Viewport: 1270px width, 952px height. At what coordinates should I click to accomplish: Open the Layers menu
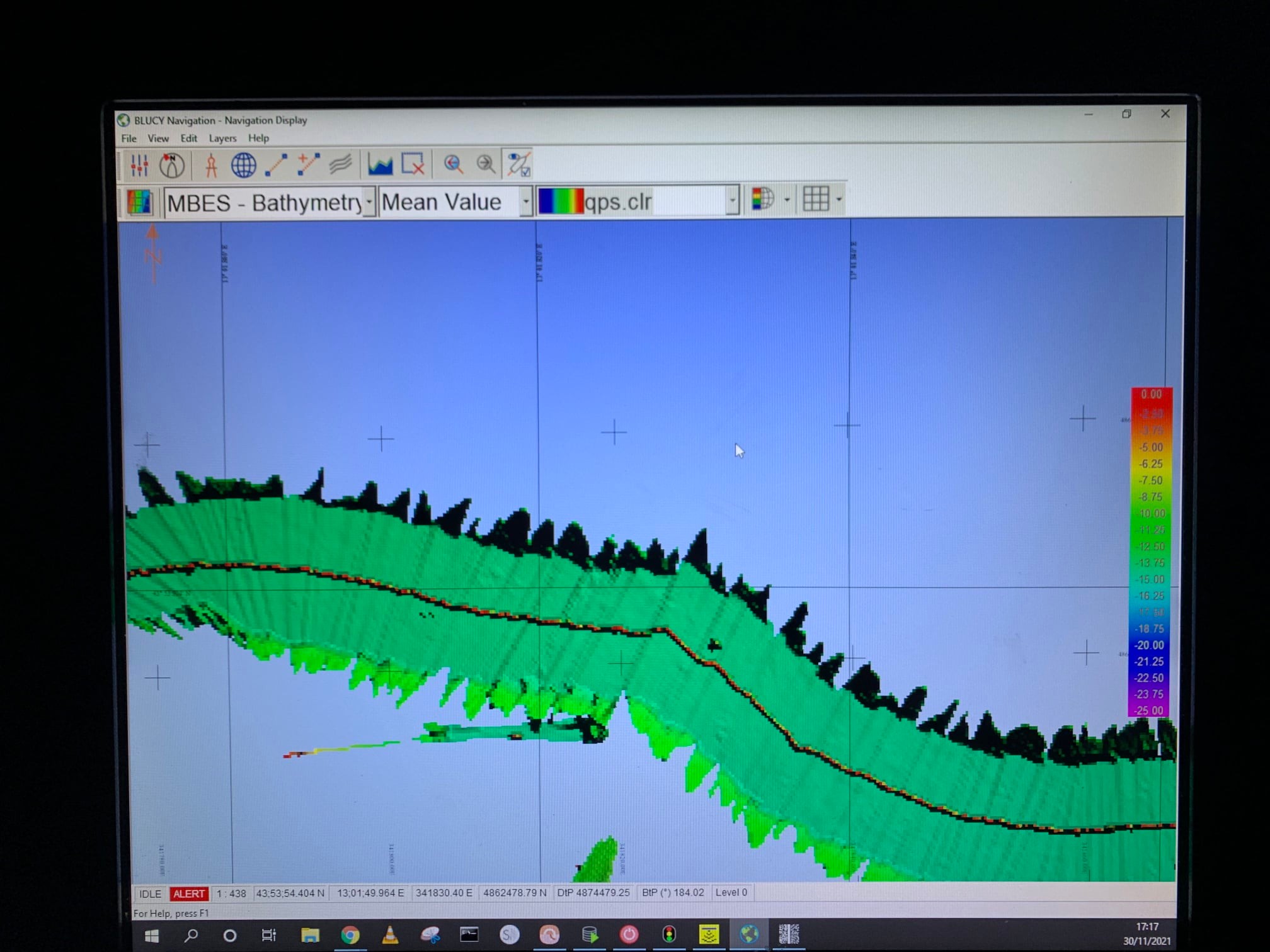[222, 139]
